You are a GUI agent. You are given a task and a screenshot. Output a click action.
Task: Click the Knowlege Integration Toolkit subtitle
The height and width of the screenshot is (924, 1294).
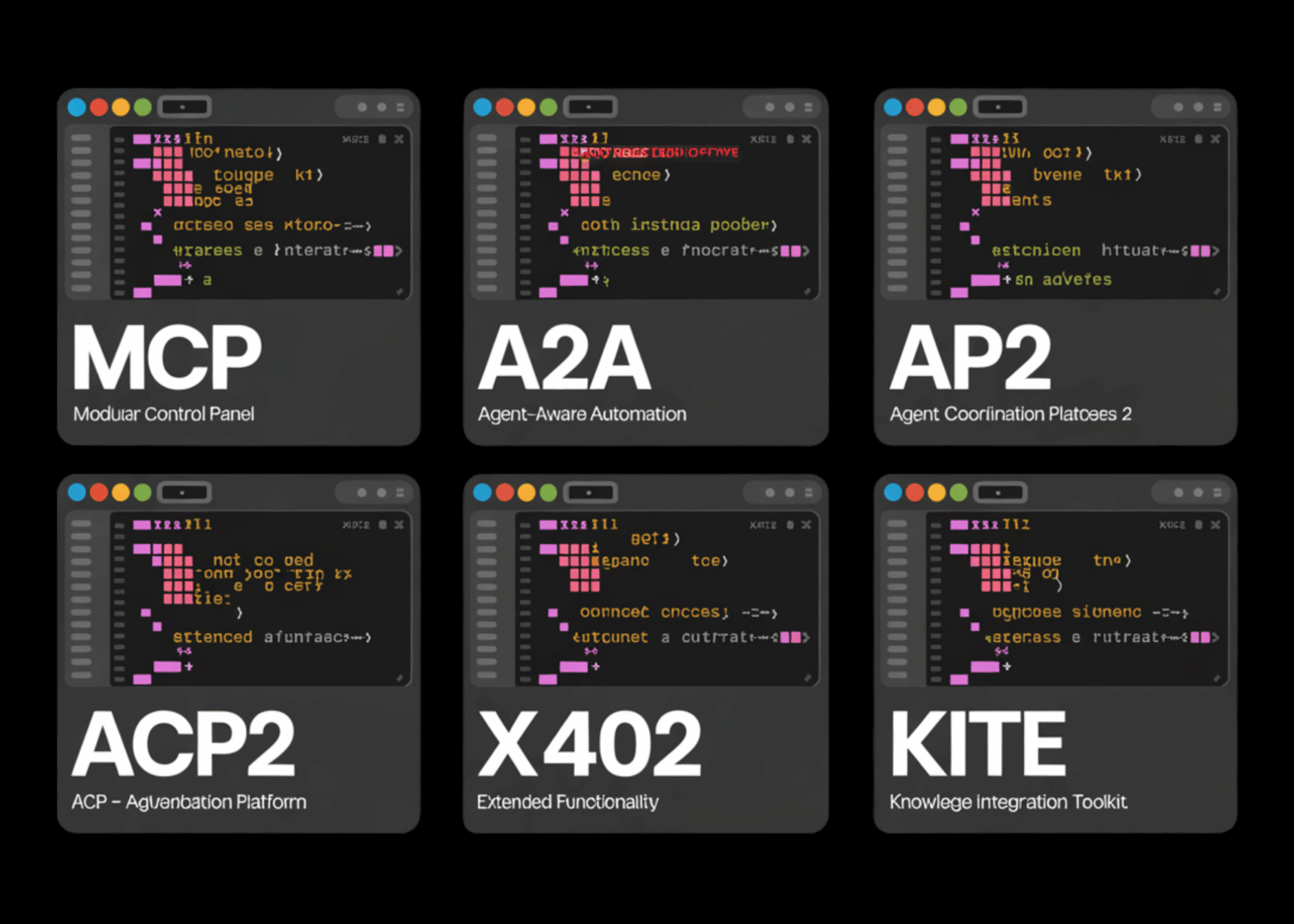click(x=1008, y=802)
